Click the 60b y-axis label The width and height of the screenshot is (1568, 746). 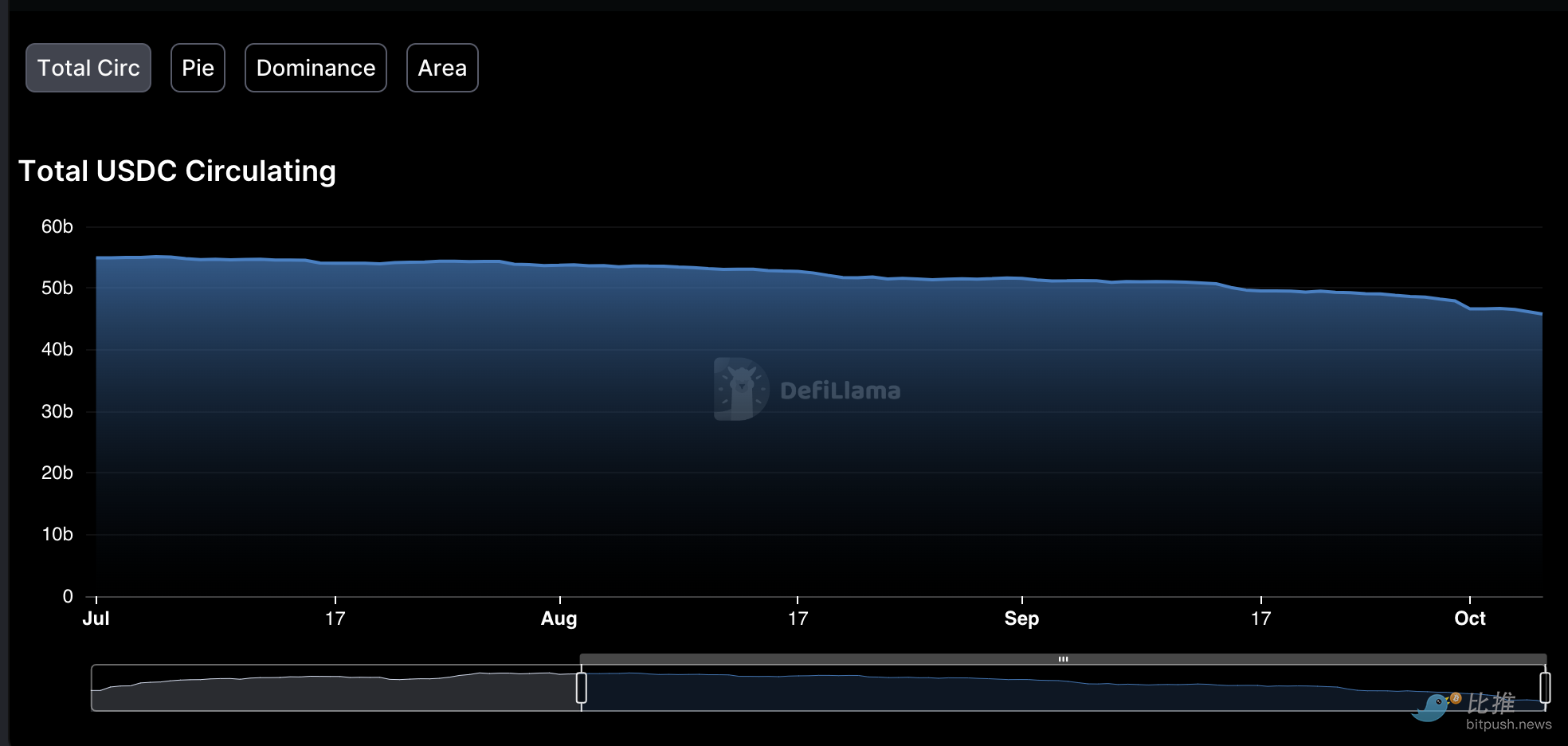57,227
